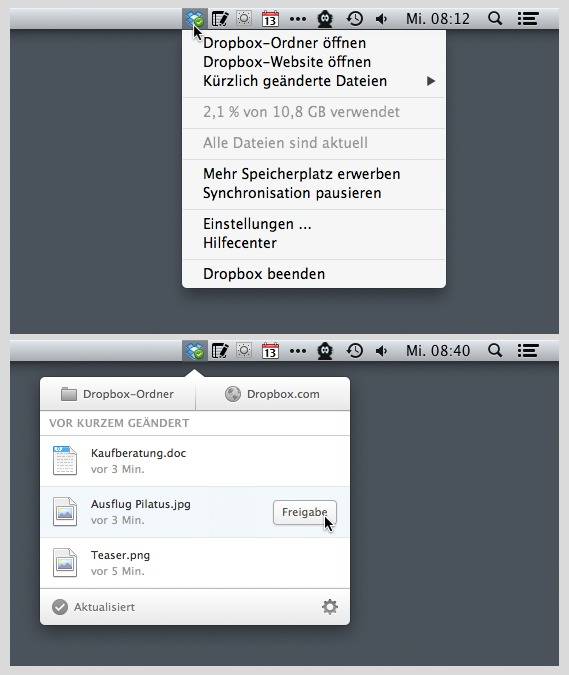This screenshot has width=569, height=675.
Task: Click Dropbox menu bar icon at 08:40
Action: click(195, 351)
